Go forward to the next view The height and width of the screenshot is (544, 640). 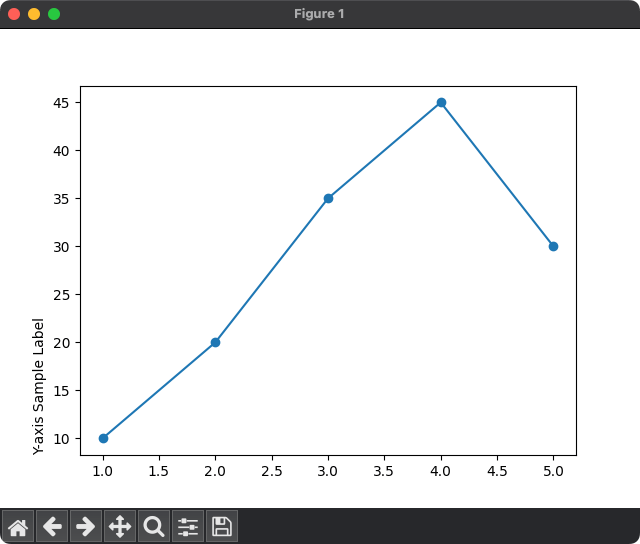point(86,526)
